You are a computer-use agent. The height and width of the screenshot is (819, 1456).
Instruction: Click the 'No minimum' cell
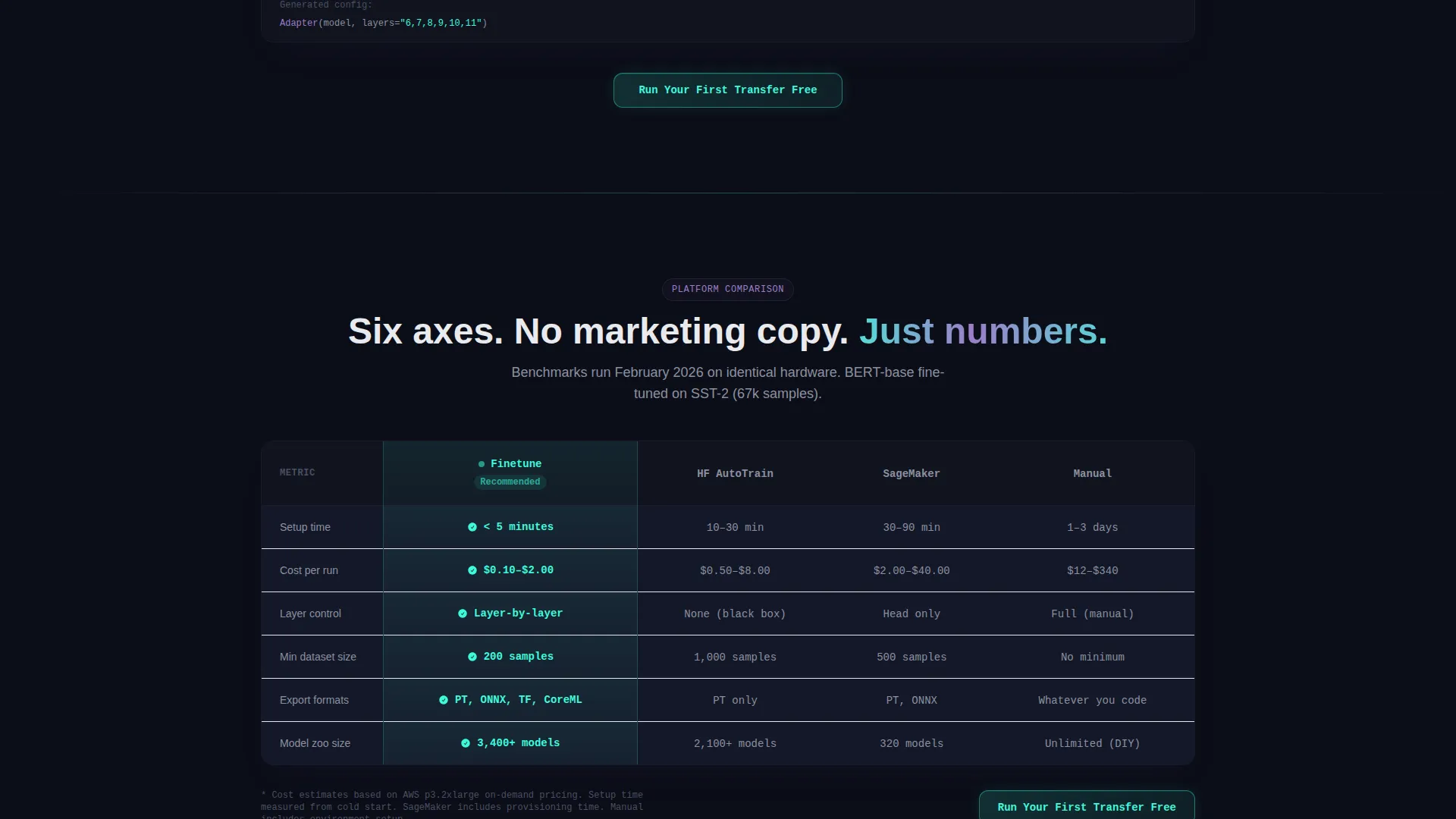(1093, 657)
